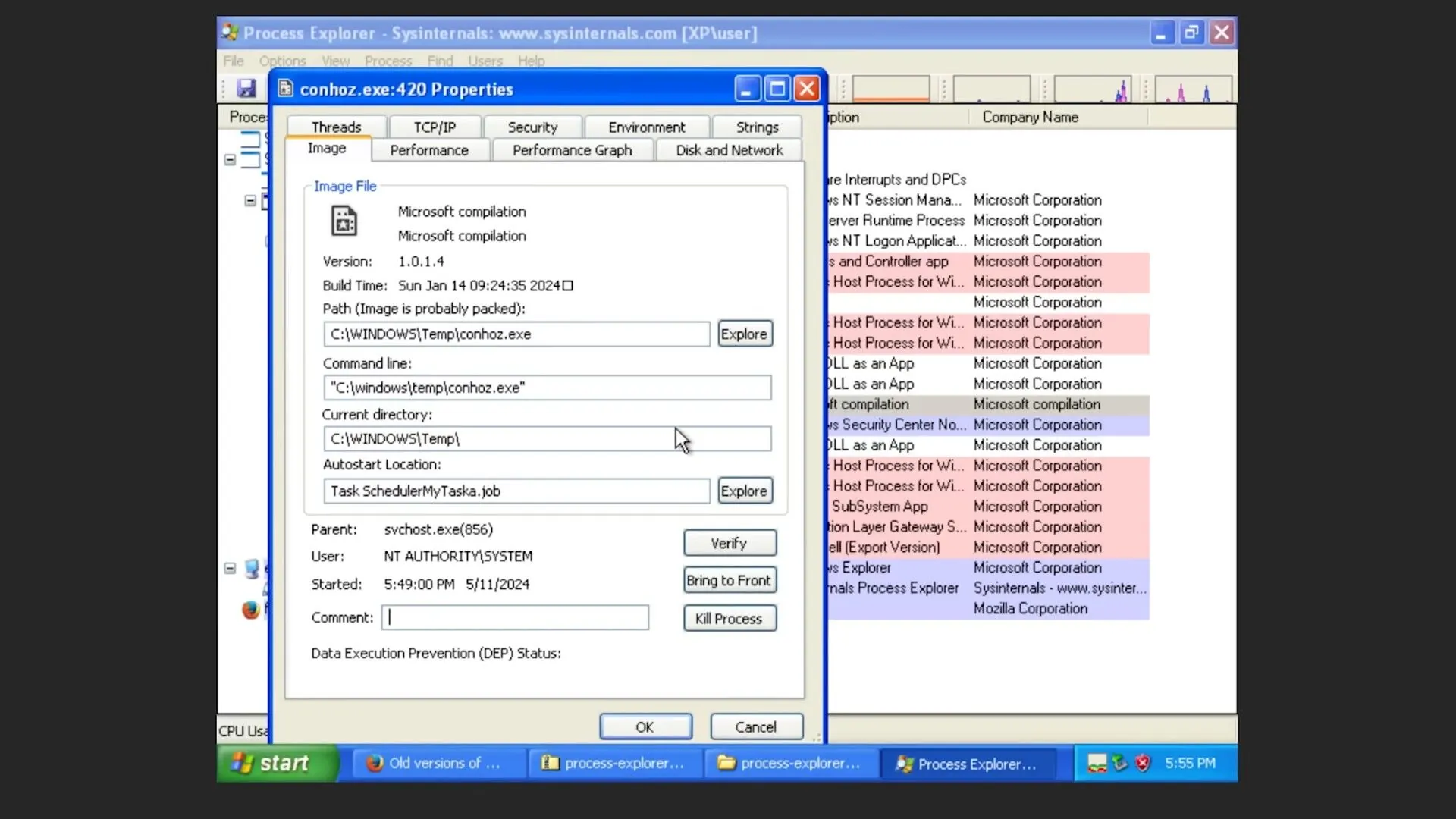Viewport: 1456px width, 819px height.
Task: Select the Performance Graph tab
Action: pos(572,150)
